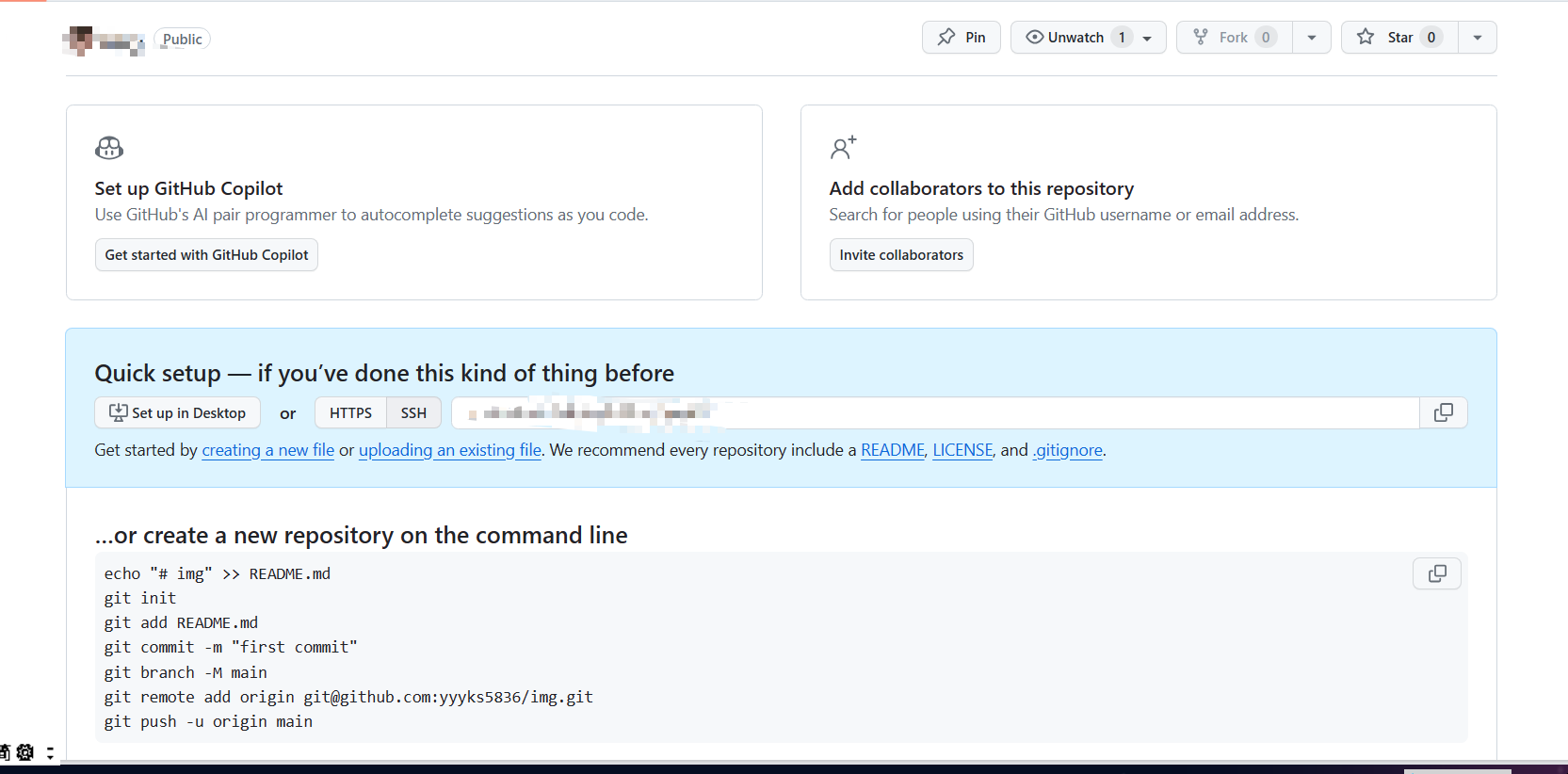Click the fork icon in Fork button

click(x=1201, y=38)
